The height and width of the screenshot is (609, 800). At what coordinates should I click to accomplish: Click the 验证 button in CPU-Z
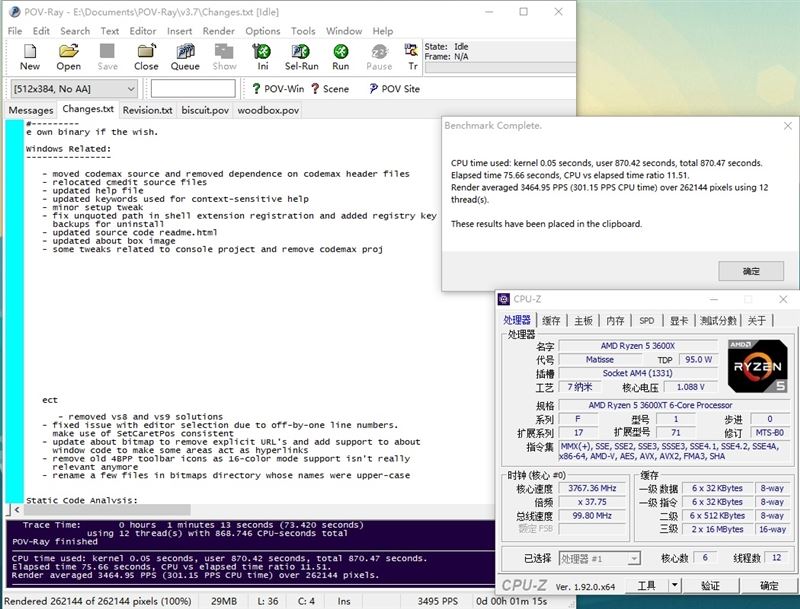tap(710, 586)
